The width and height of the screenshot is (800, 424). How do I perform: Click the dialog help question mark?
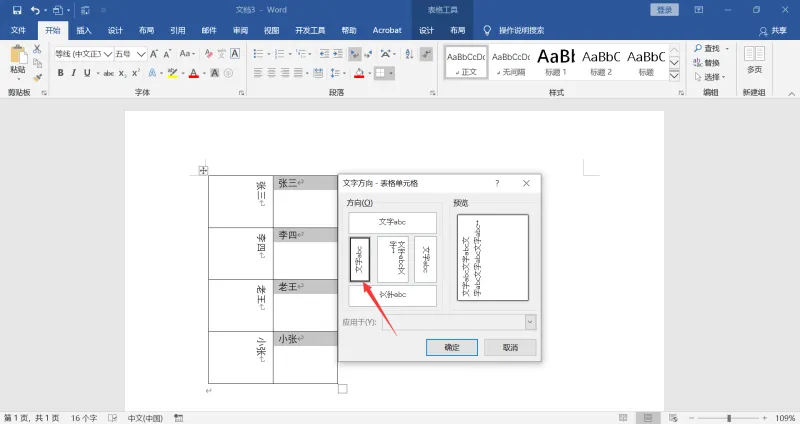[497, 183]
